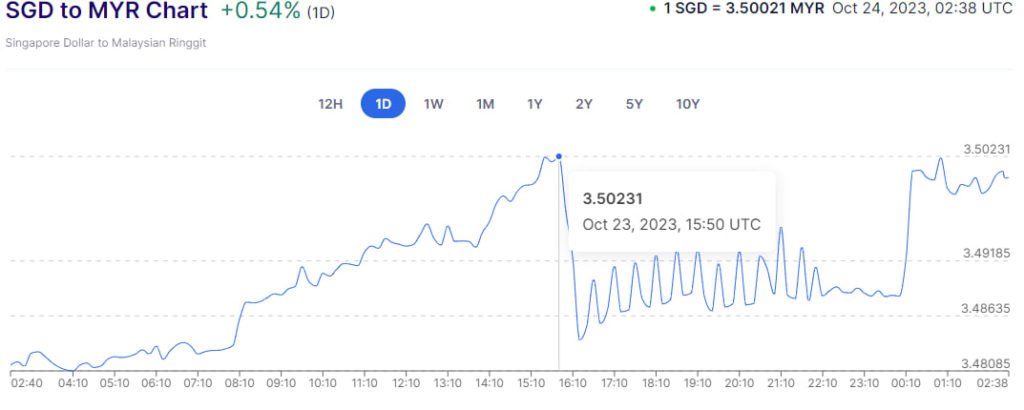Click the +0.54% change value
Image resolution: width=1024 pixels, height=410 pixels.
[x=260, y=12]
